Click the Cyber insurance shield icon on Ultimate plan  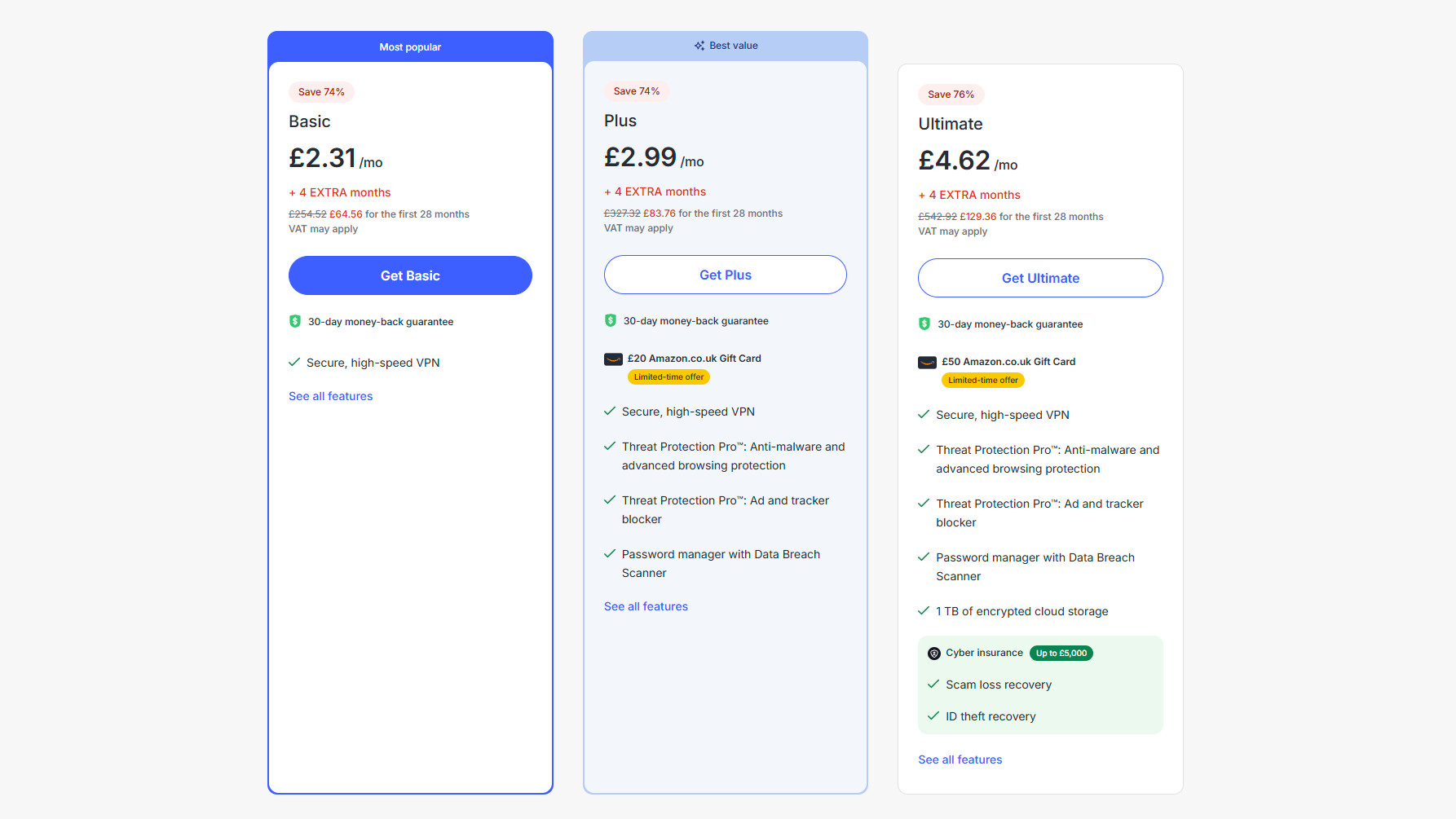click(934, 652)
